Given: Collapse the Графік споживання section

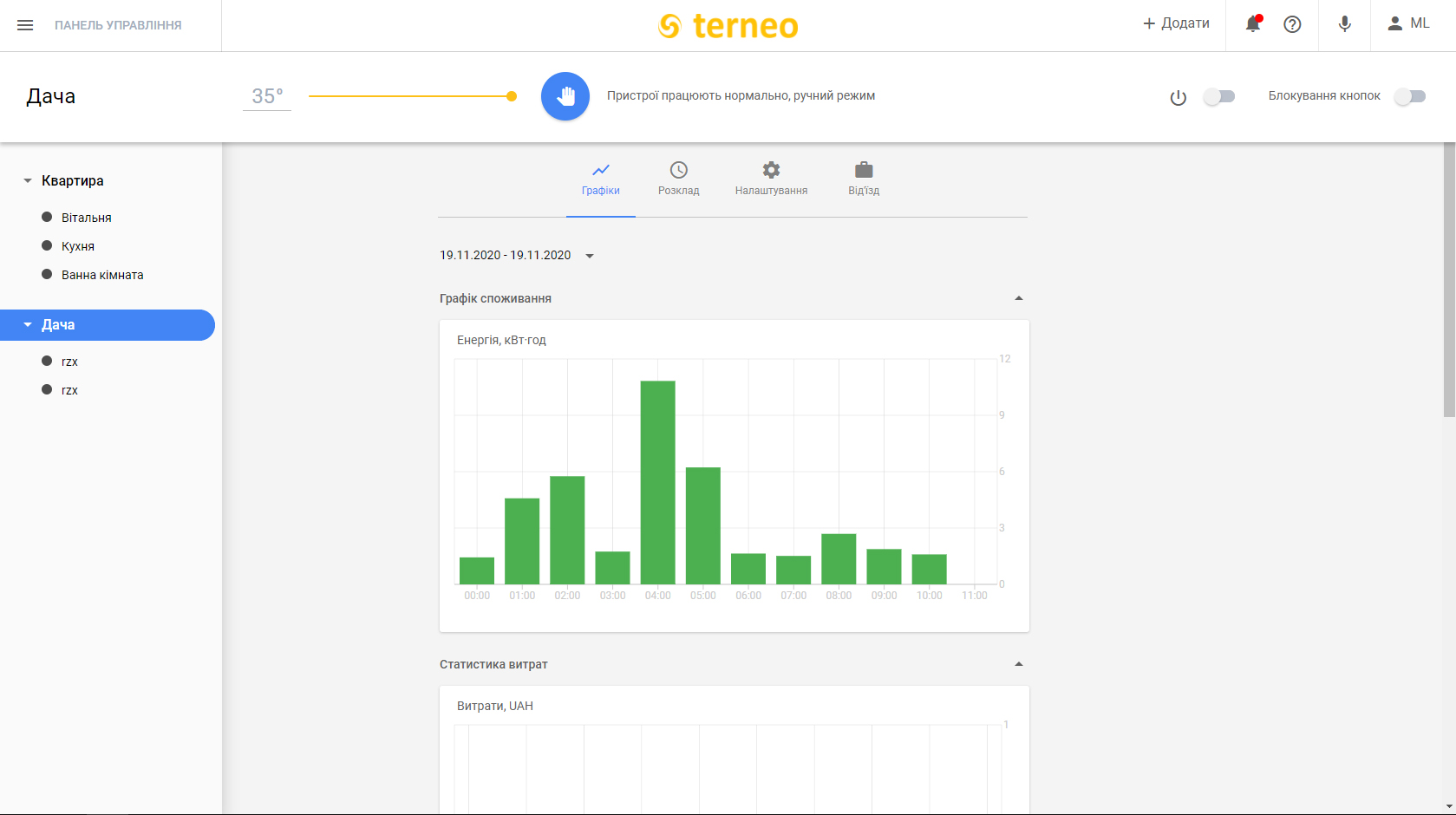Looking at the screenshot, I should pyautogui.click(x=1019, y=298).
